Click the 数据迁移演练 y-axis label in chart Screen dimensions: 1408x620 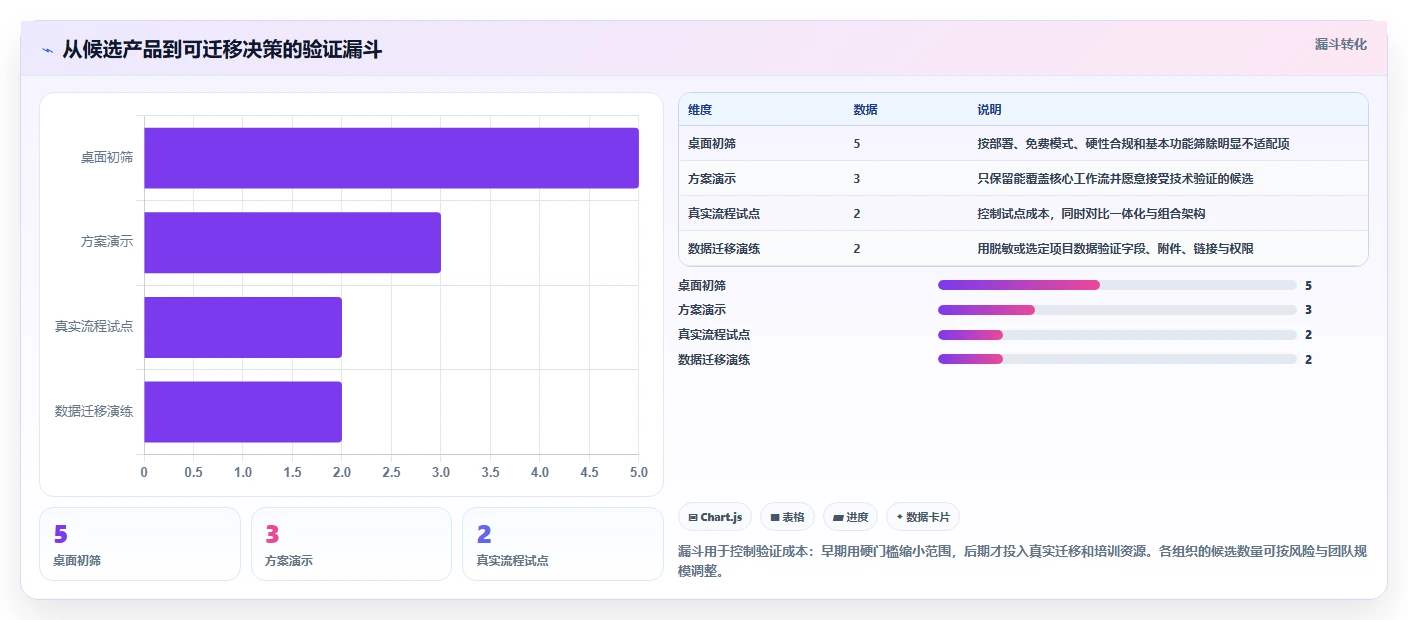[94, 412]
